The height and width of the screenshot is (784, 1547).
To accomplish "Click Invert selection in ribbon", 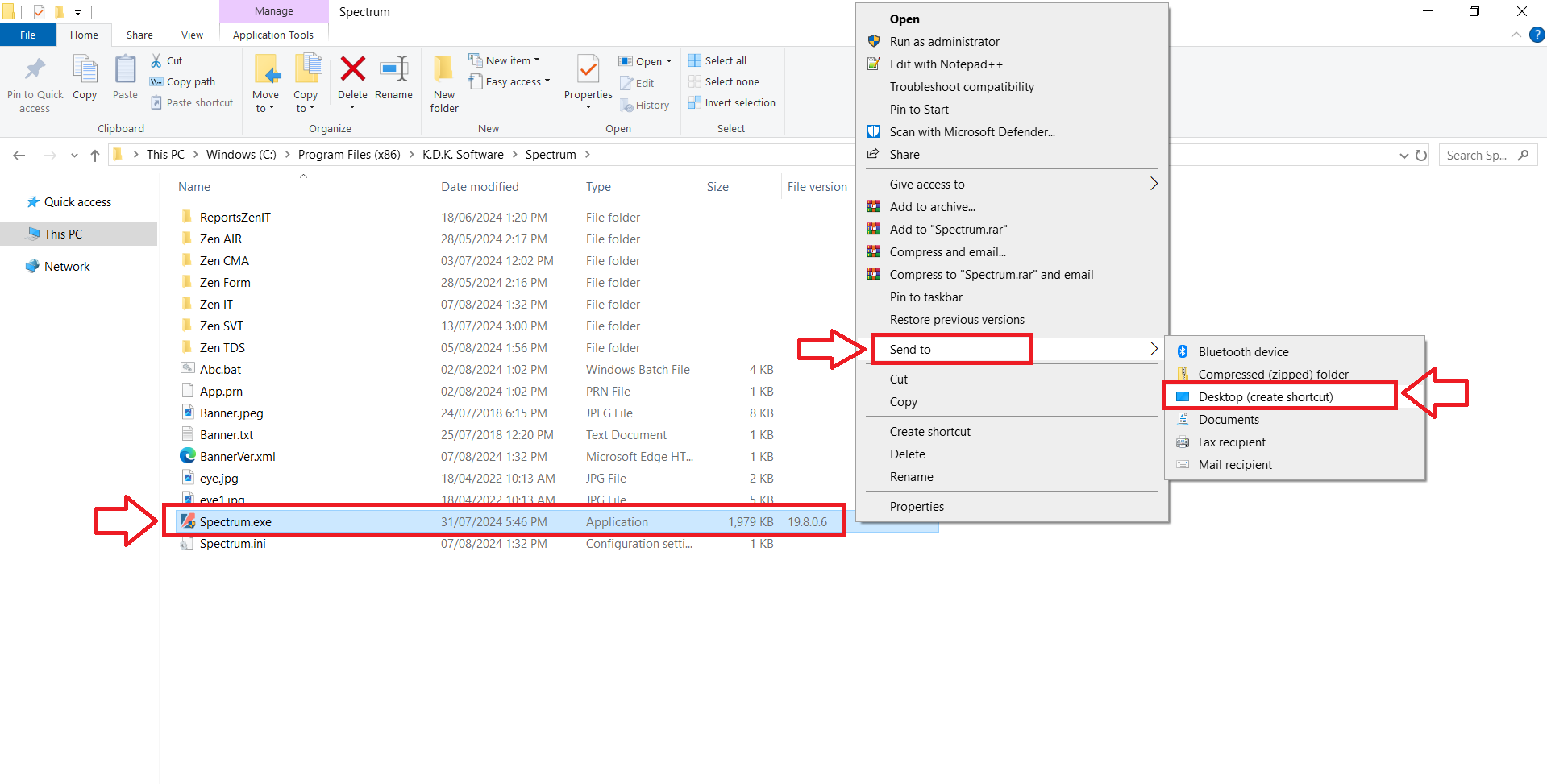I will point(731,102).
